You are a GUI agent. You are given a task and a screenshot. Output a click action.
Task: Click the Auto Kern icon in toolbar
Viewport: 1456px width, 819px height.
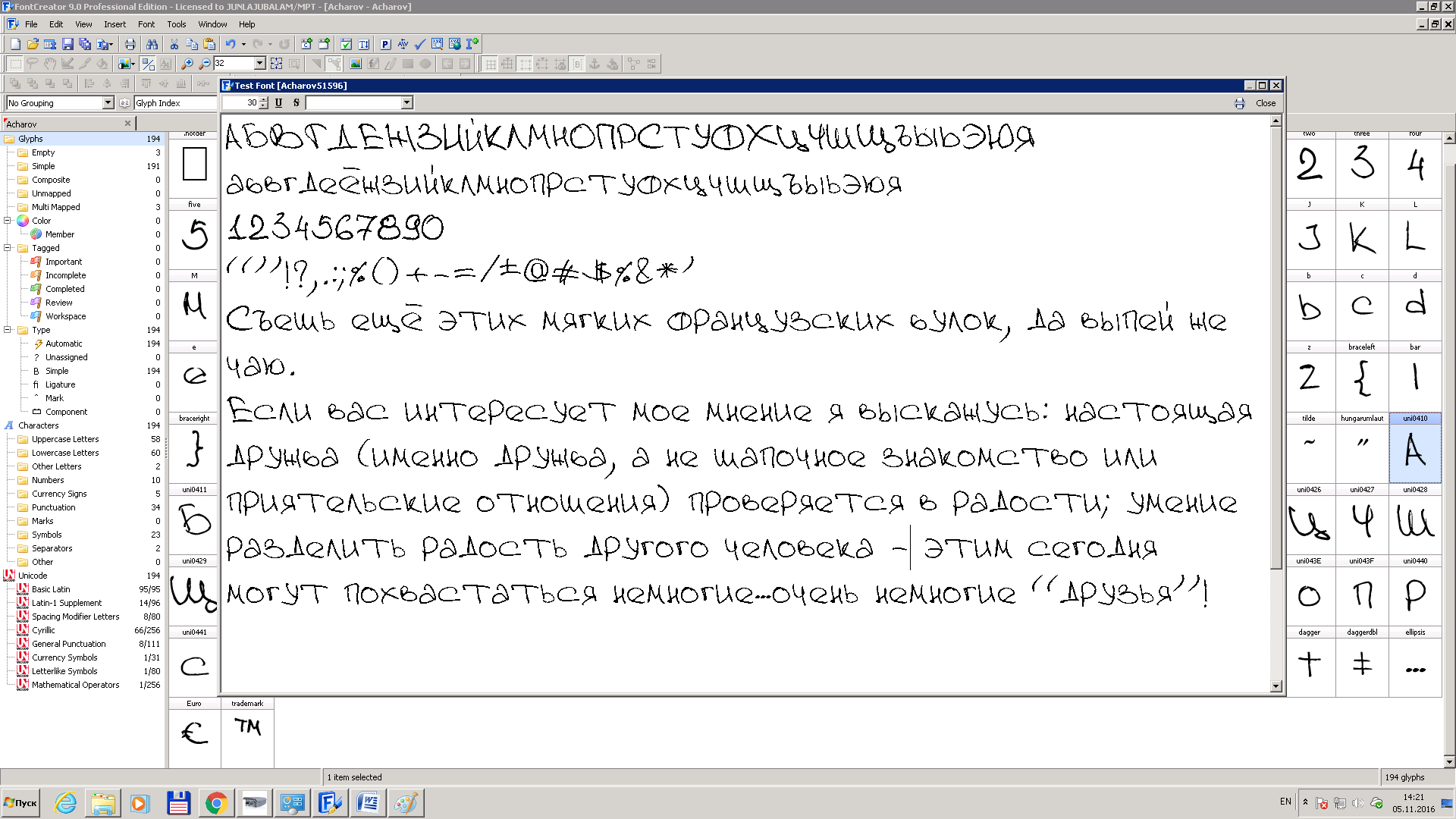click(x=403, y=44)
